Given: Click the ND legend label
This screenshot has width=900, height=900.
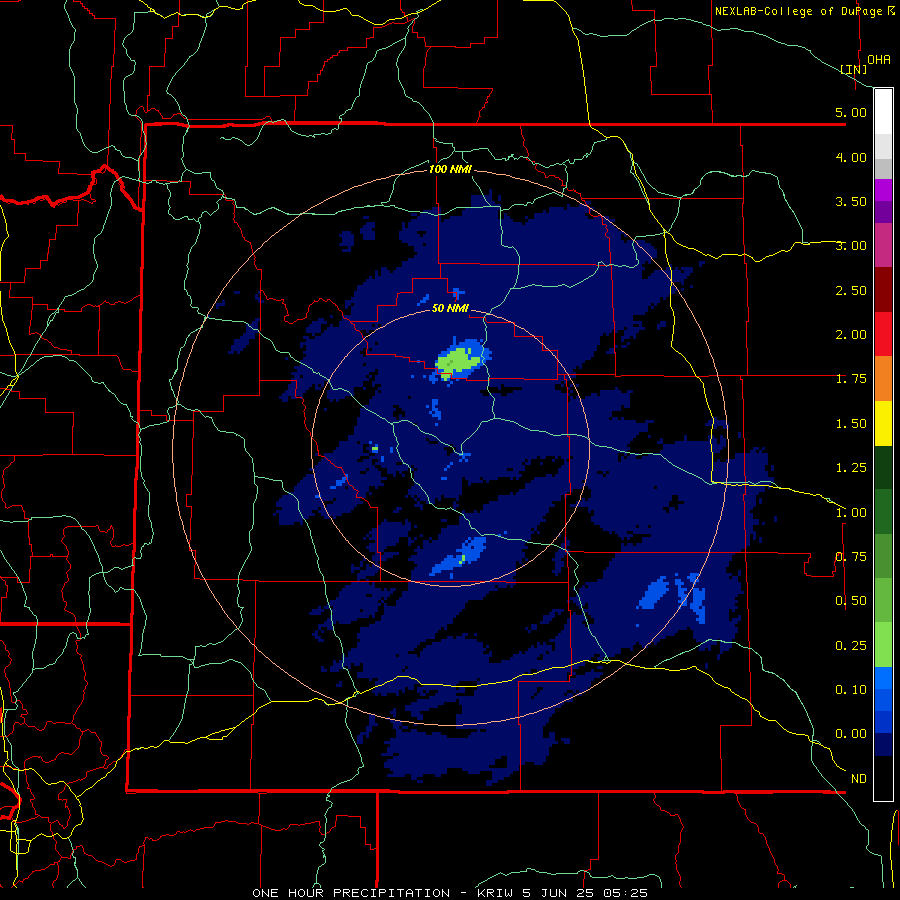Looking at the screenshot, I should pyautogui.click(x=859, y=779).
